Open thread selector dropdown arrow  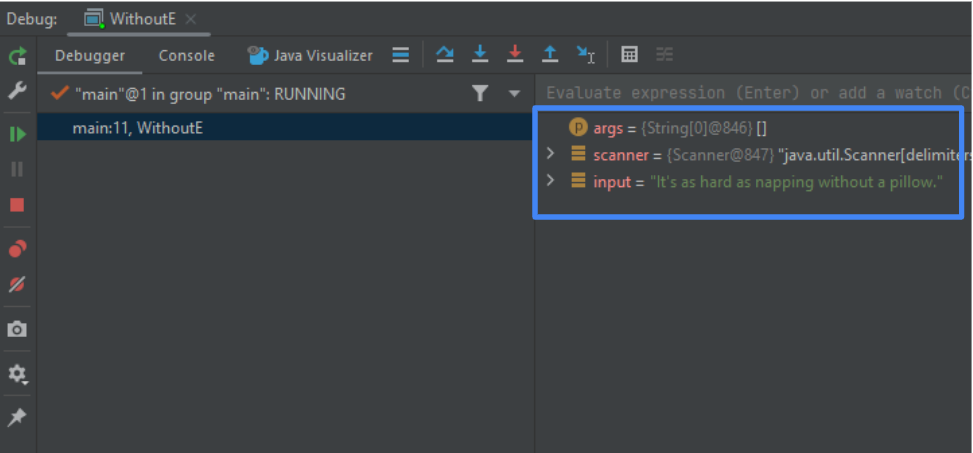pos(514,94)
